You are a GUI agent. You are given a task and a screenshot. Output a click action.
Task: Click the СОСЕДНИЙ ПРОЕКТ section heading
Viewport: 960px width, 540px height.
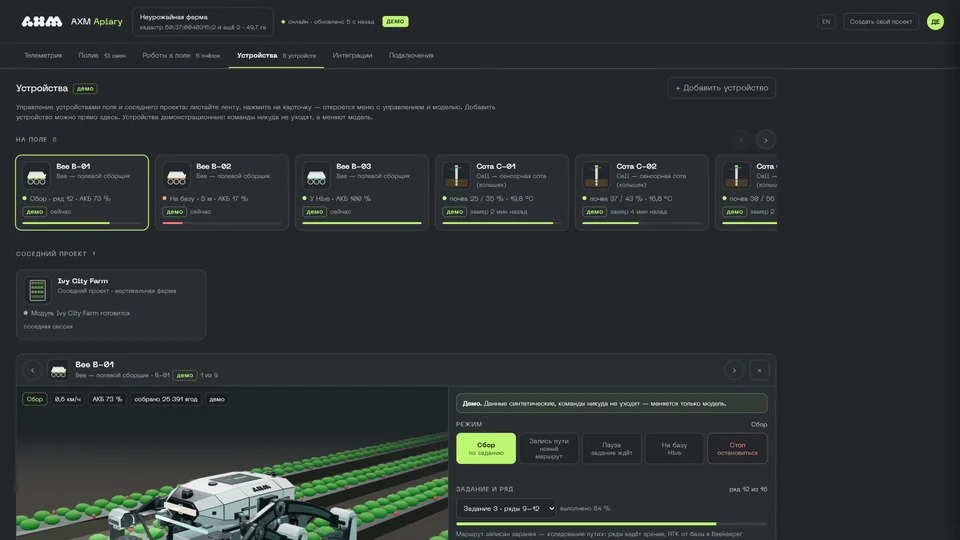[x=51, y=253]
